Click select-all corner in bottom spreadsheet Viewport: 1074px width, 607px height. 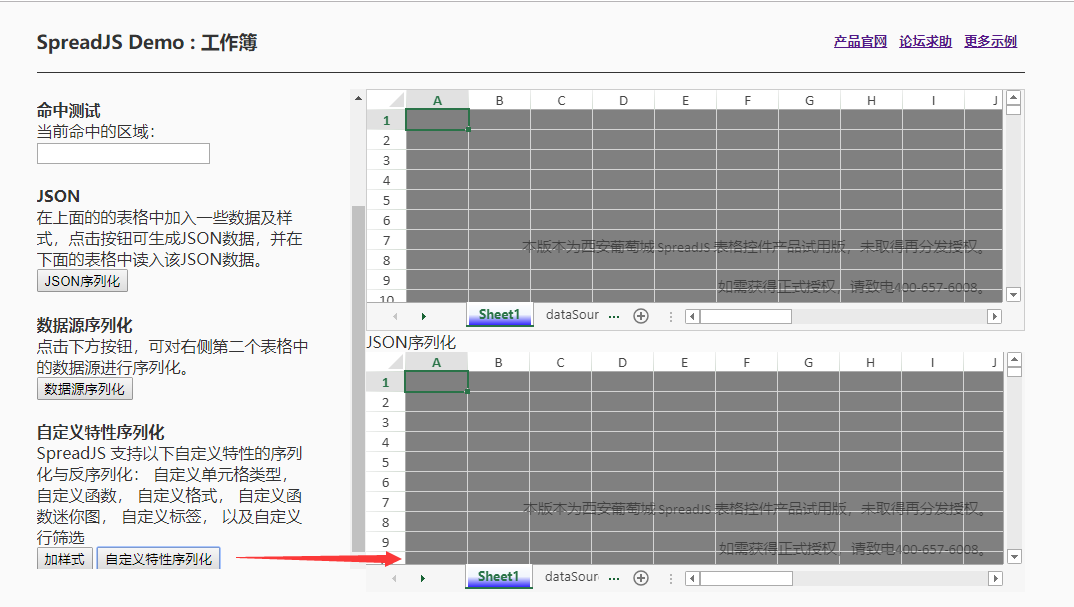point(385,362)
